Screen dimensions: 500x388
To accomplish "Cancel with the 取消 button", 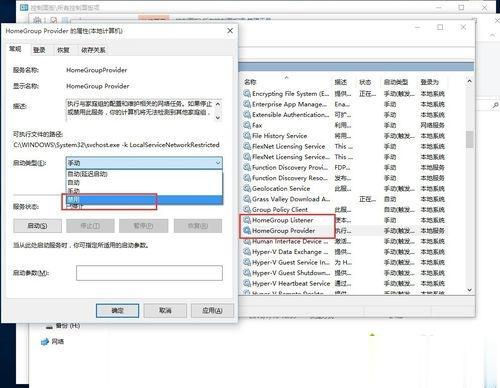I will tap(165, 311).
